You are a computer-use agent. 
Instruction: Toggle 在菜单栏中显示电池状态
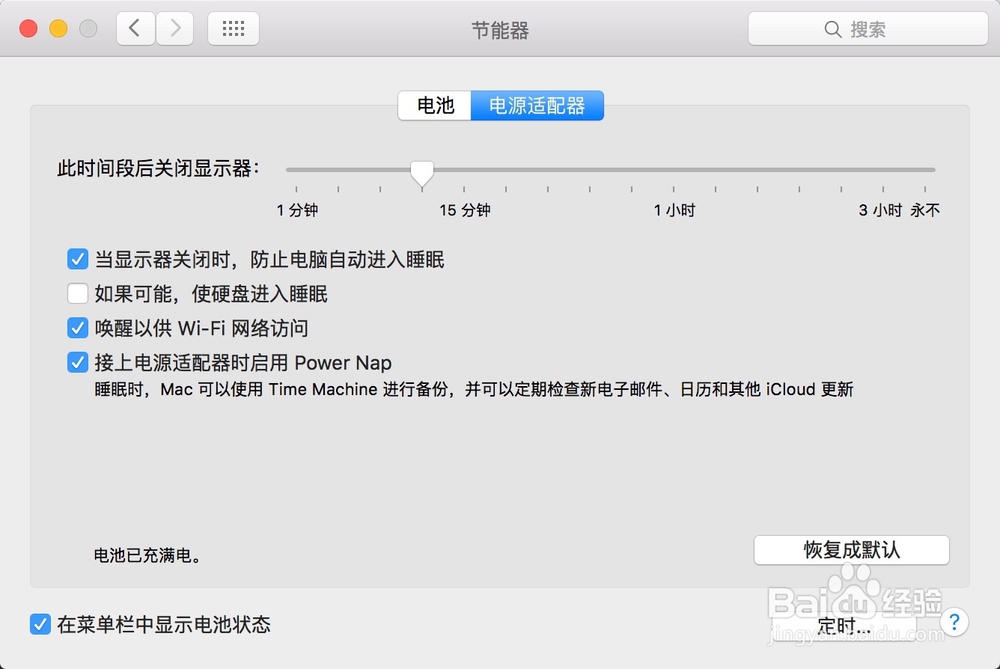pyautogui.click(x=40, y=624)
